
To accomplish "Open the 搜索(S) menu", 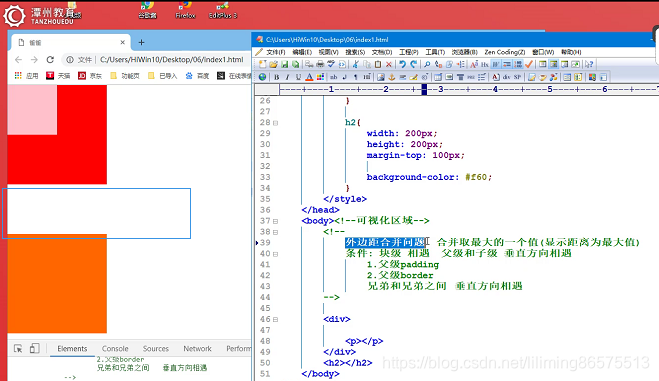I will 355,52.
